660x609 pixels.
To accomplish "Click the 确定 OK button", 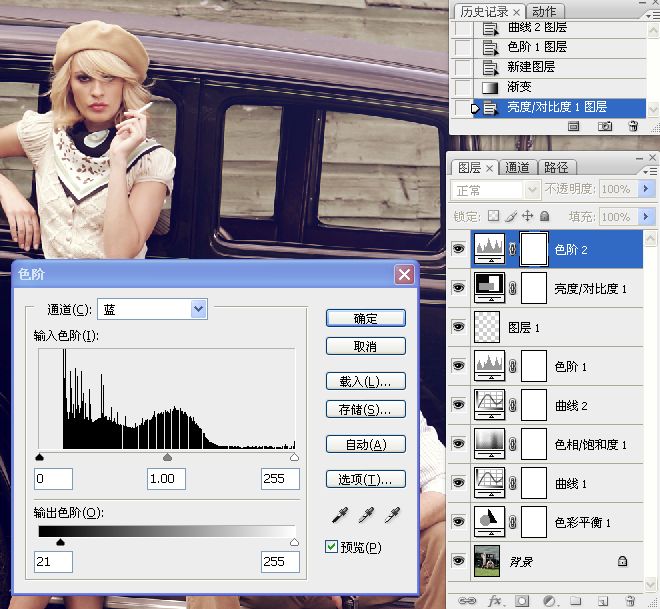I will coord(365,318).
